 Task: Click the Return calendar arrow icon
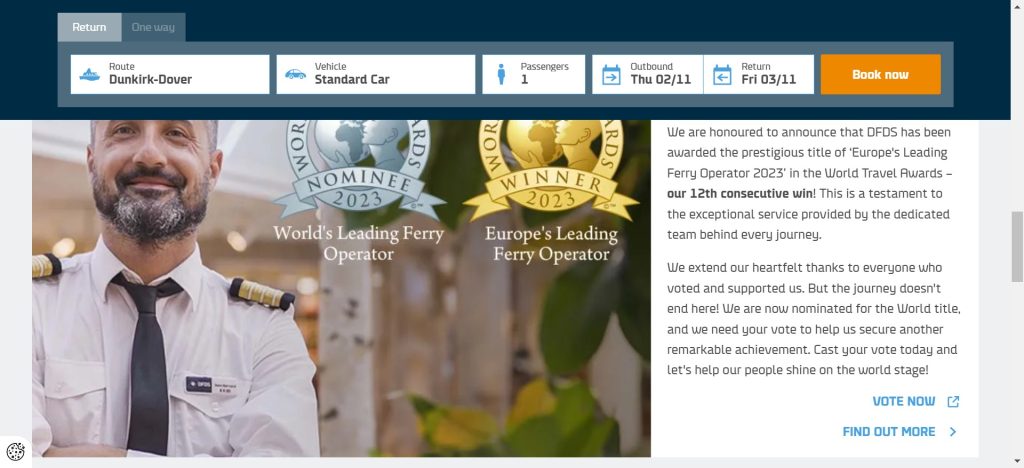[722, 74]
